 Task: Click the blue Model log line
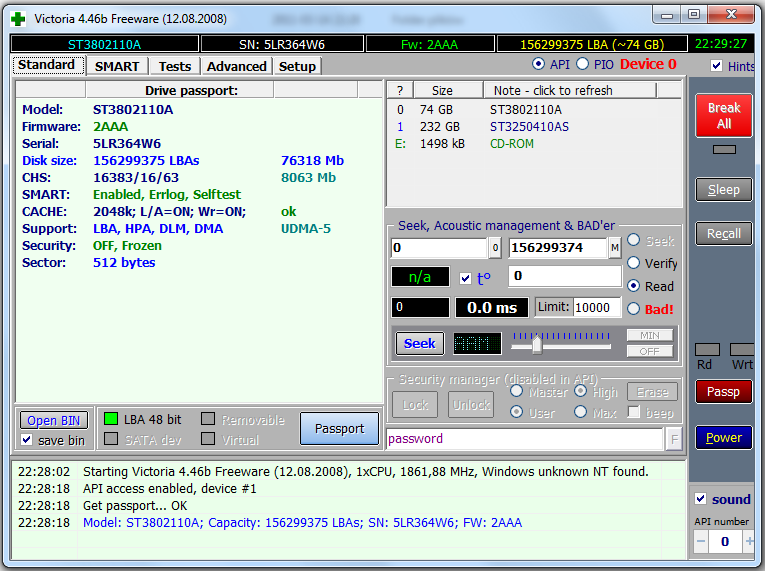pyautogui.click(x=302, y=523)
